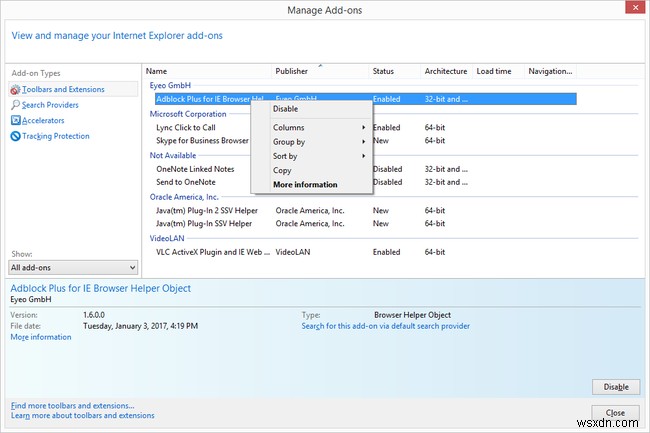650x433 pixels.
Task: Click Disabled status of Send to OneNote
Action: 388,182
